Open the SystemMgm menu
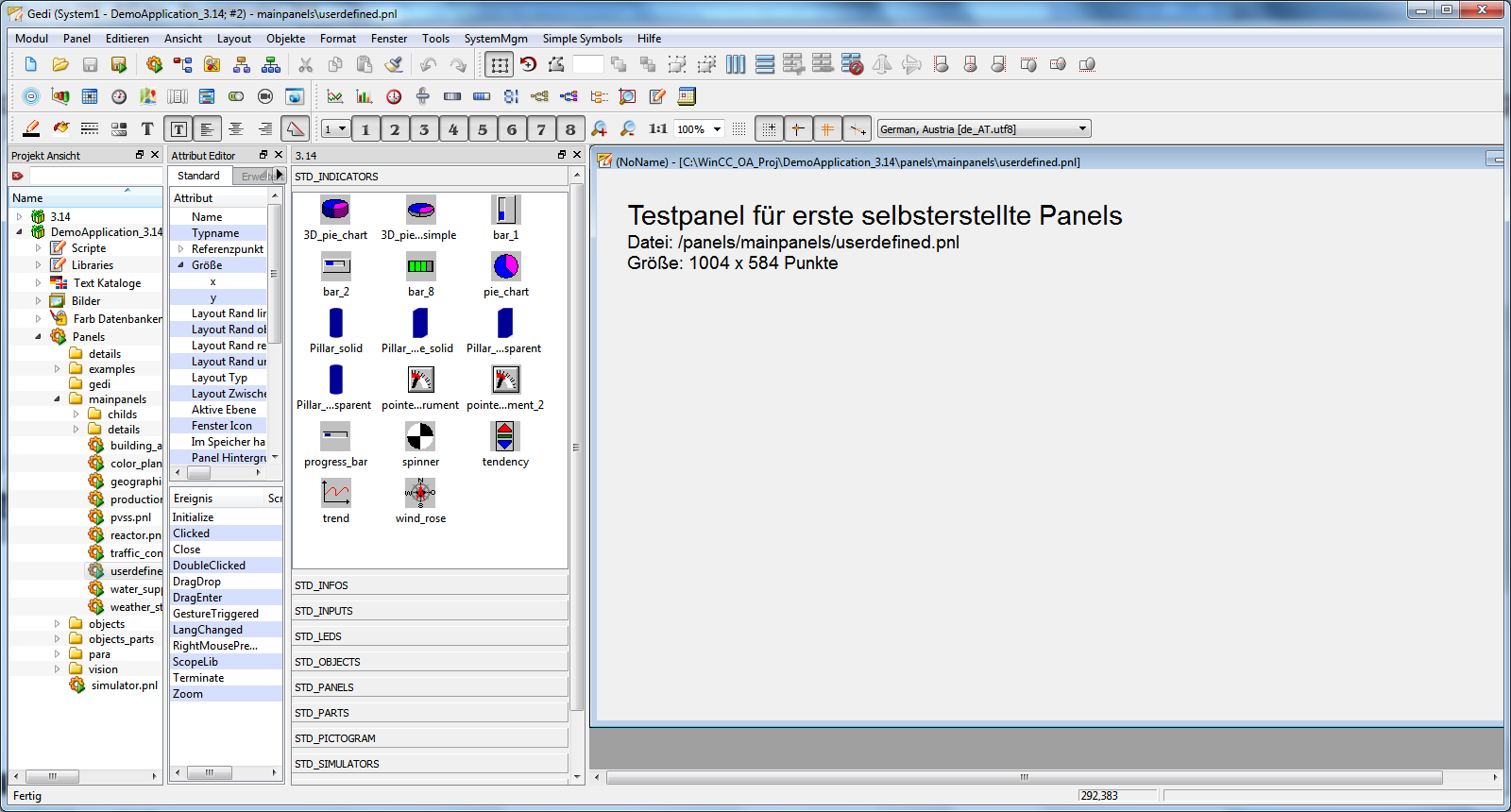Viewport: 1511px width, 812px height. 495,39
